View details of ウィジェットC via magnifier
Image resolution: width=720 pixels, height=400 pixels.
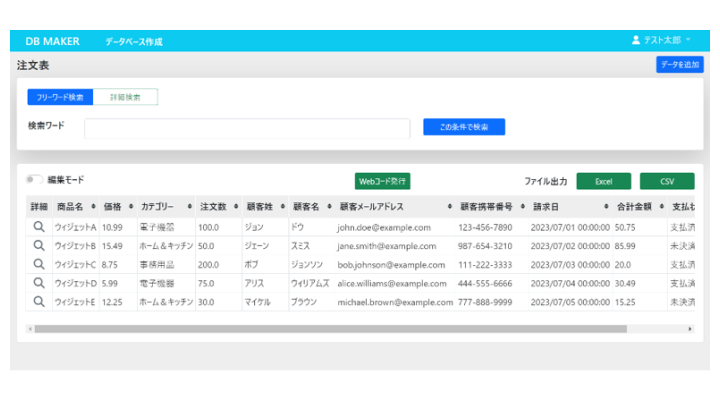pos(39,264)
